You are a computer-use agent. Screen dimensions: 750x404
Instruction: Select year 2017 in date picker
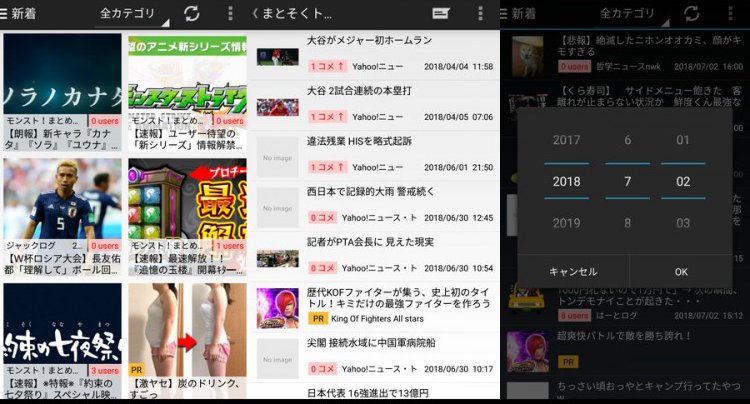pyautogui.click(x=566, y=140)
